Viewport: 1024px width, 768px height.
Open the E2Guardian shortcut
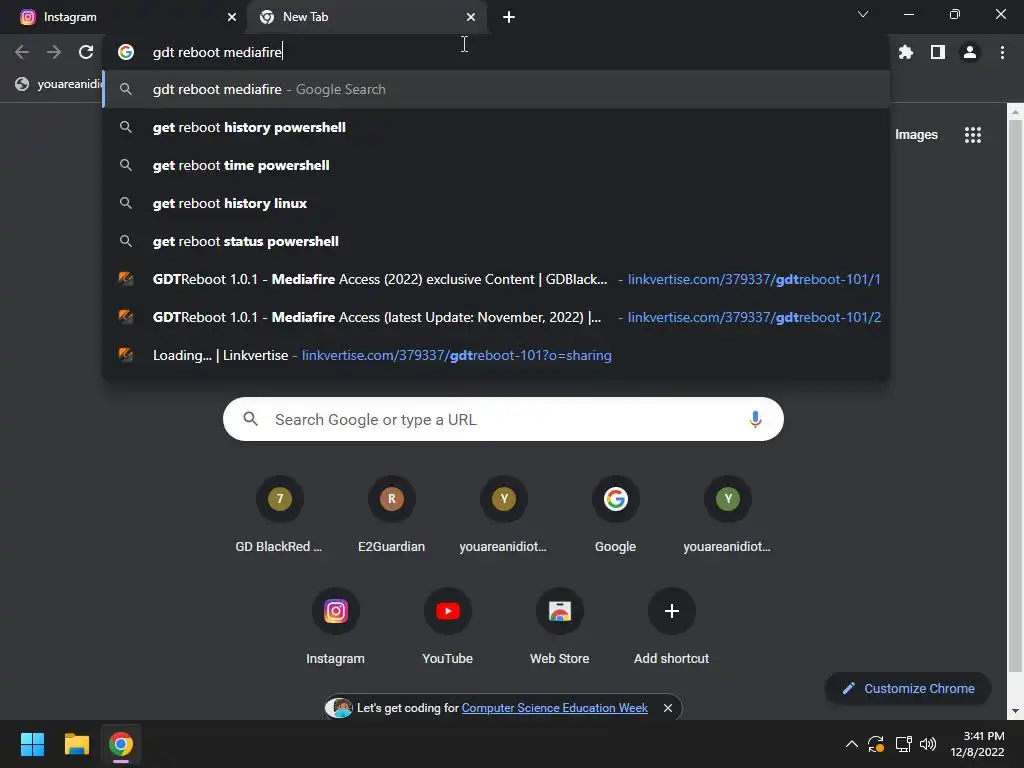391,515
